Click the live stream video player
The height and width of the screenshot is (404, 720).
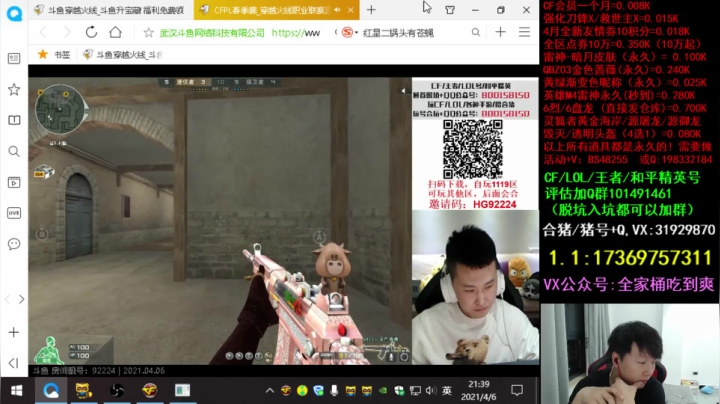click(x=220, y=221)
